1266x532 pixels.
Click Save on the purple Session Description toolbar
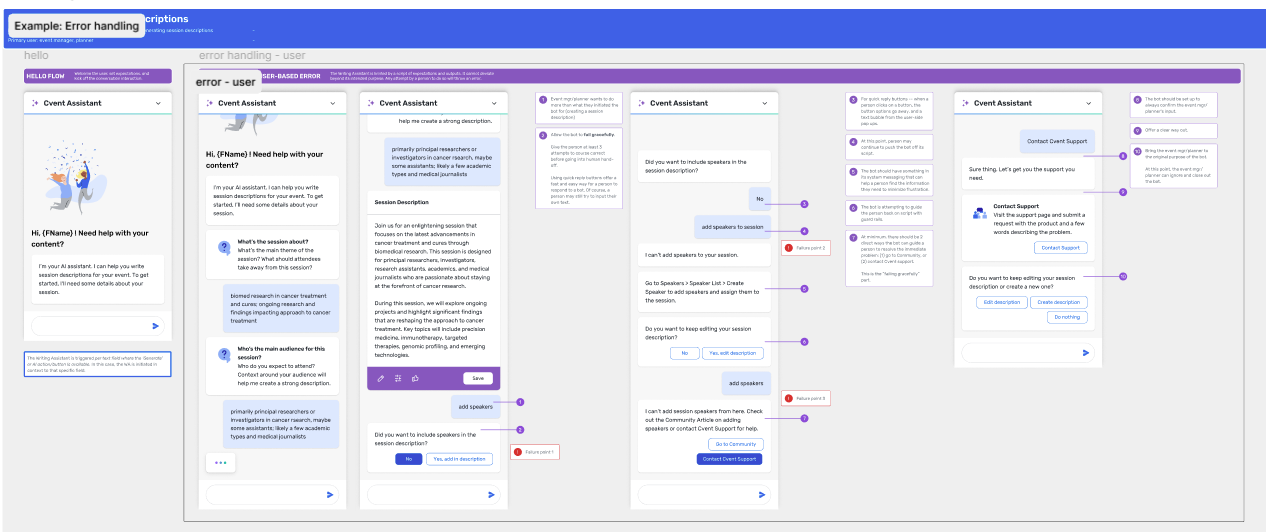tap(478, 378)
